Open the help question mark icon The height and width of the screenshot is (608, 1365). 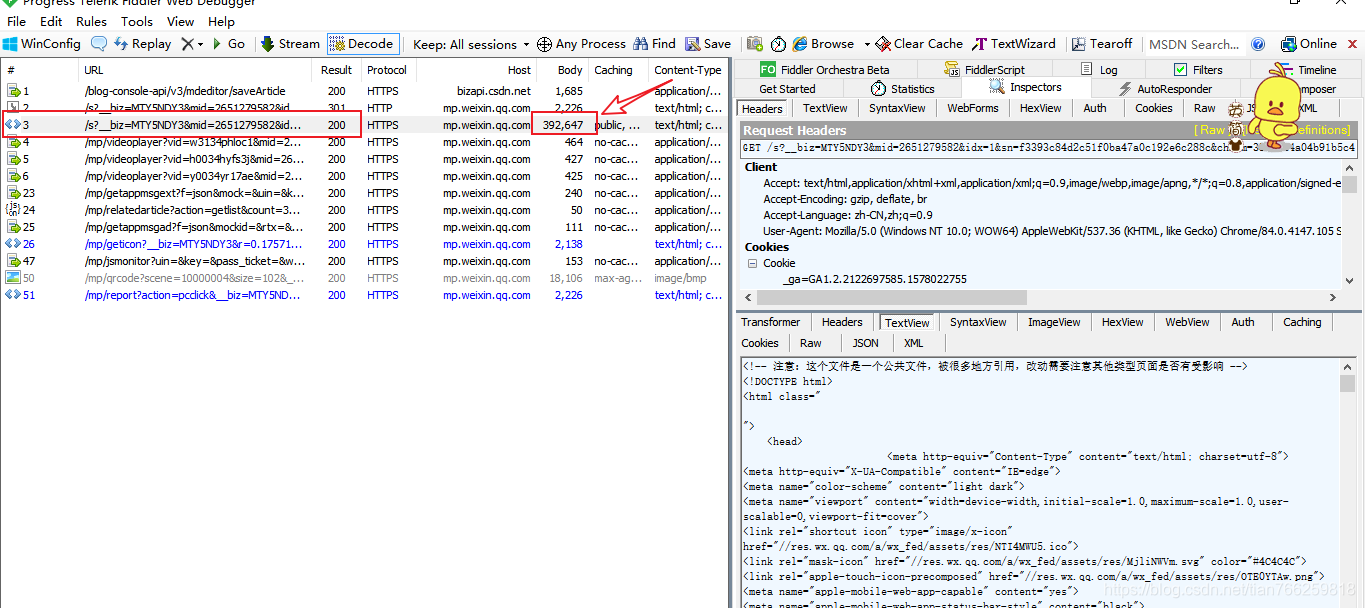[1258, 44]
